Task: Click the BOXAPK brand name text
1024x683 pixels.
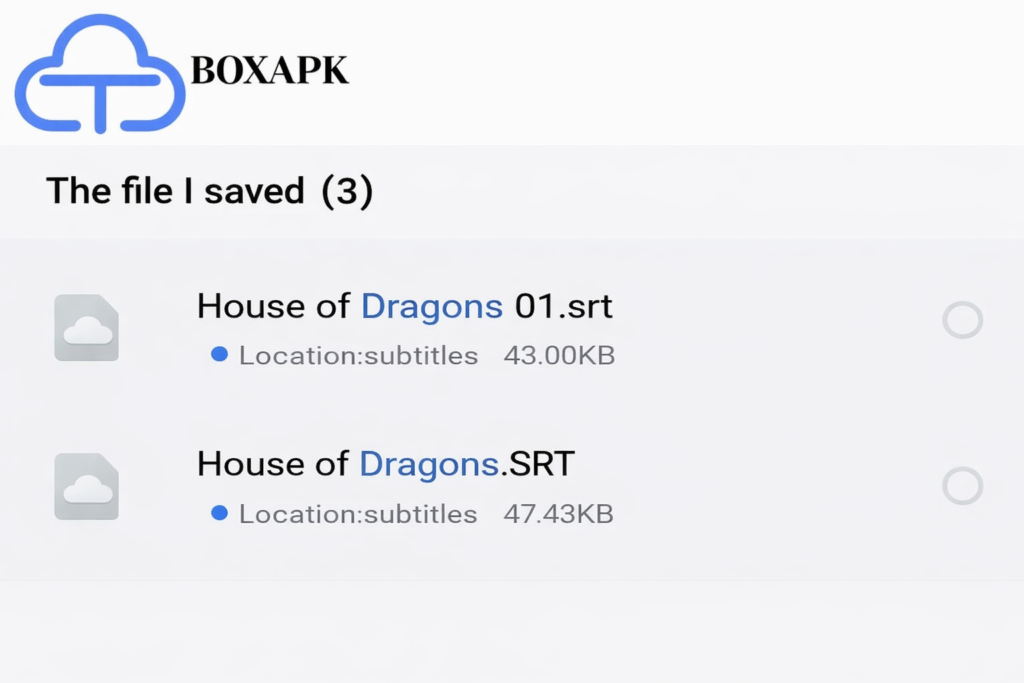Action: click(x=269, y=71)
